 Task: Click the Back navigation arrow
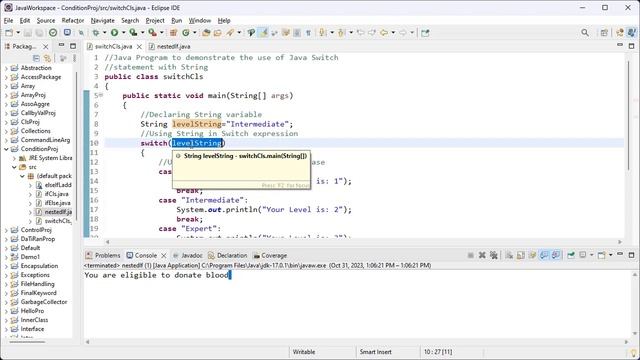point(384,33)
